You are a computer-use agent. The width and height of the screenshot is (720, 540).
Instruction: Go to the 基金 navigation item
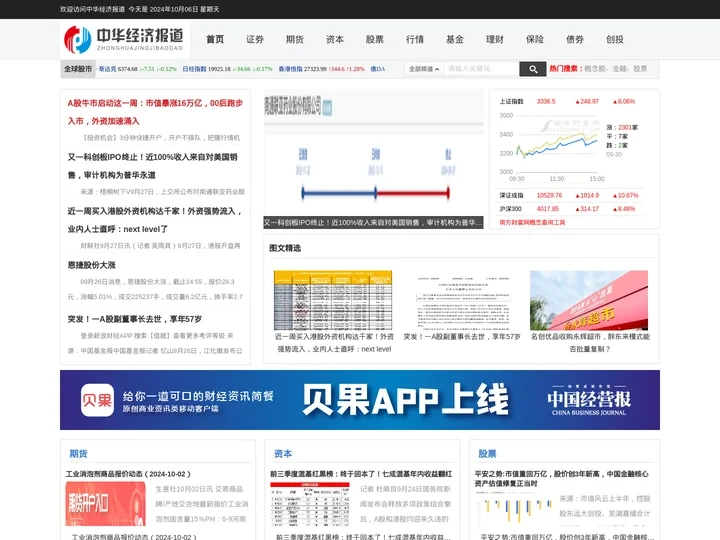[x=455, y=39]
